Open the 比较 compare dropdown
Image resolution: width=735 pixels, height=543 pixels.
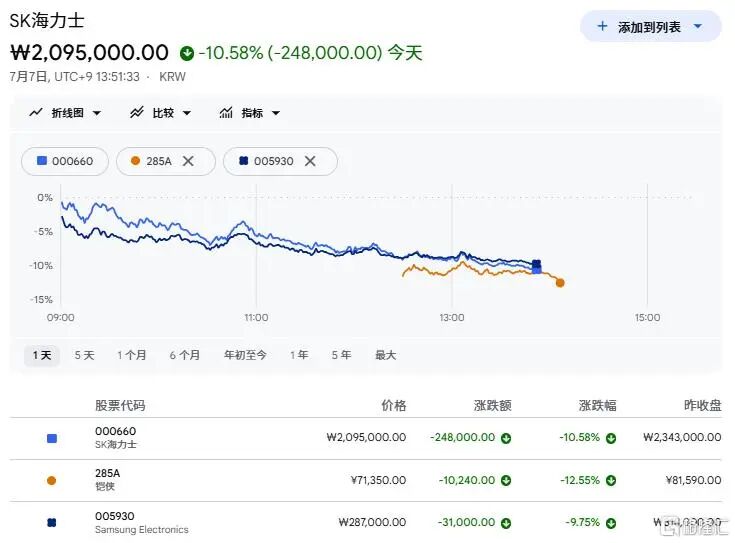(160, 113)
